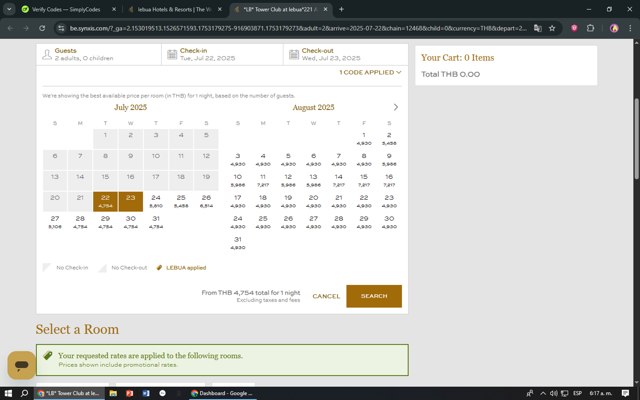Select August 1 on the calendar
Image resolution: width=640 pixels, height=400 pixels.
[364, 139]
